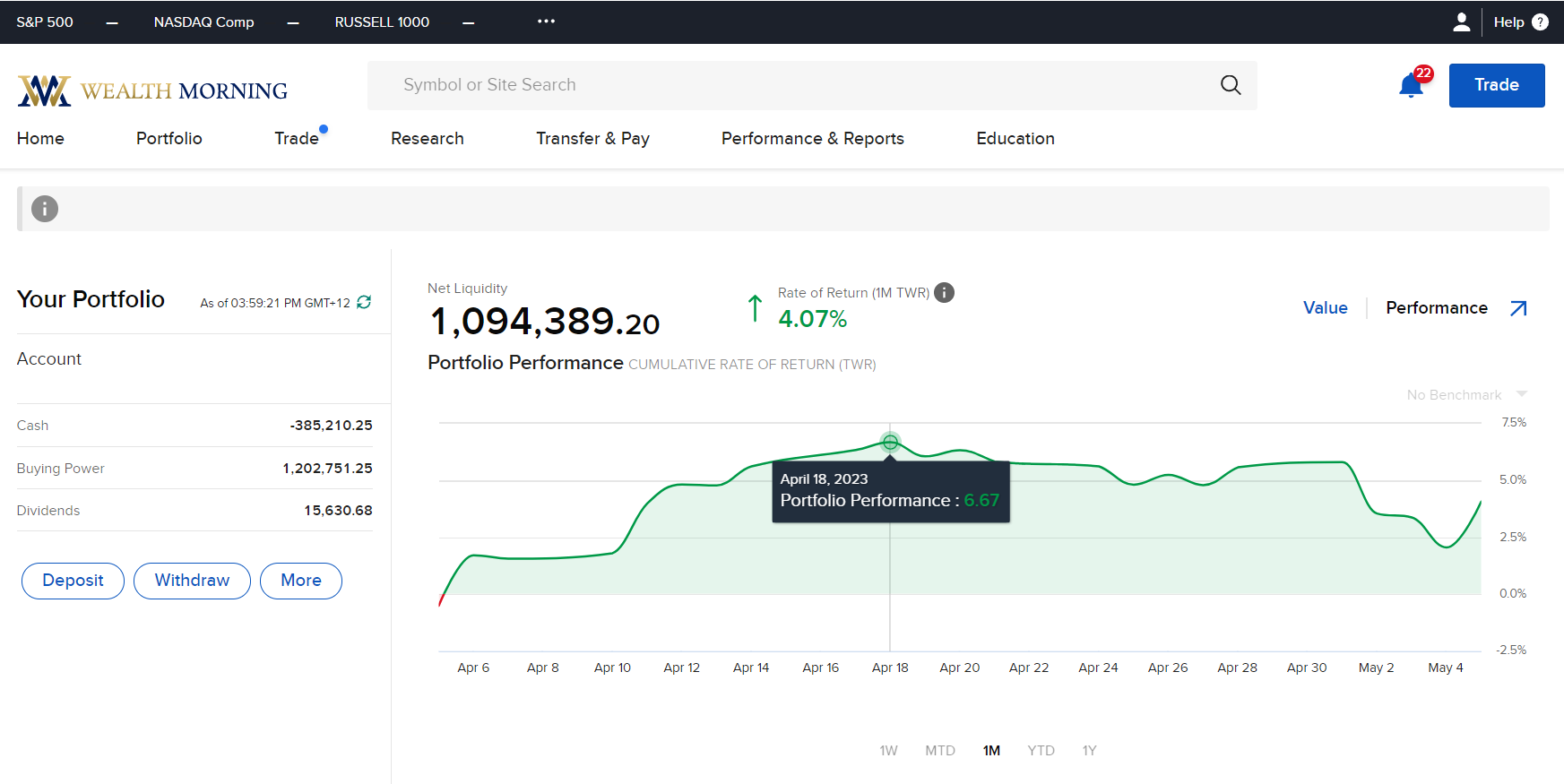
Task: Click the Symbol or Site Search field
Action: click(789, 85)
